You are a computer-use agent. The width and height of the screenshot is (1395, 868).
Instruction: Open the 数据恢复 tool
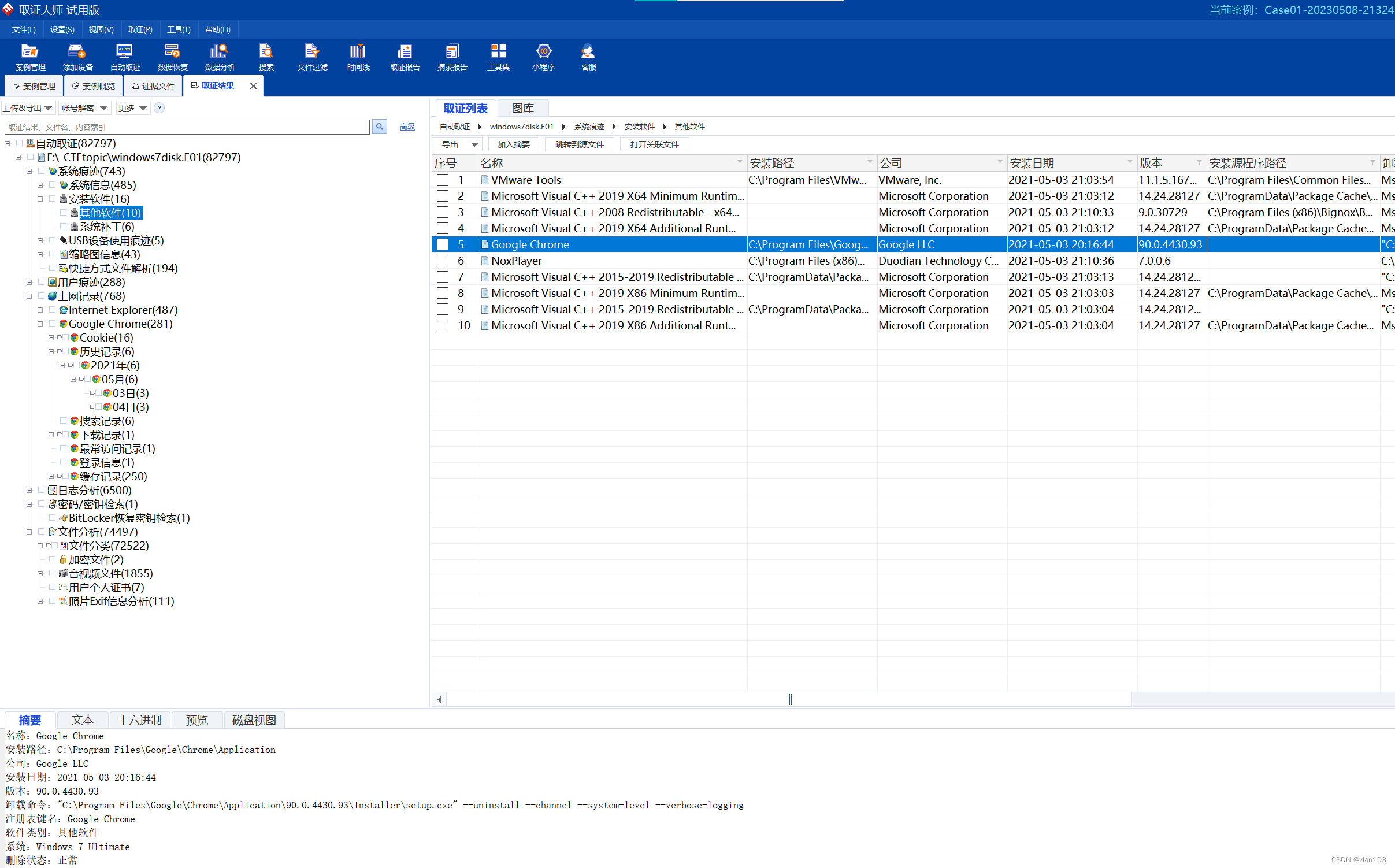pyautogui.click(x=172, y=57)
